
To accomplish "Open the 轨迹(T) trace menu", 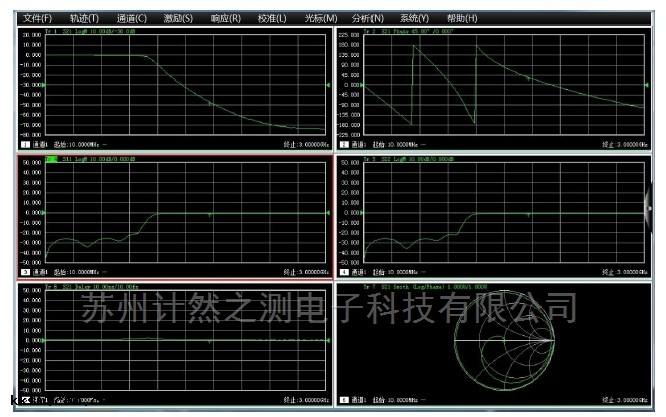I will pos(85,18).
